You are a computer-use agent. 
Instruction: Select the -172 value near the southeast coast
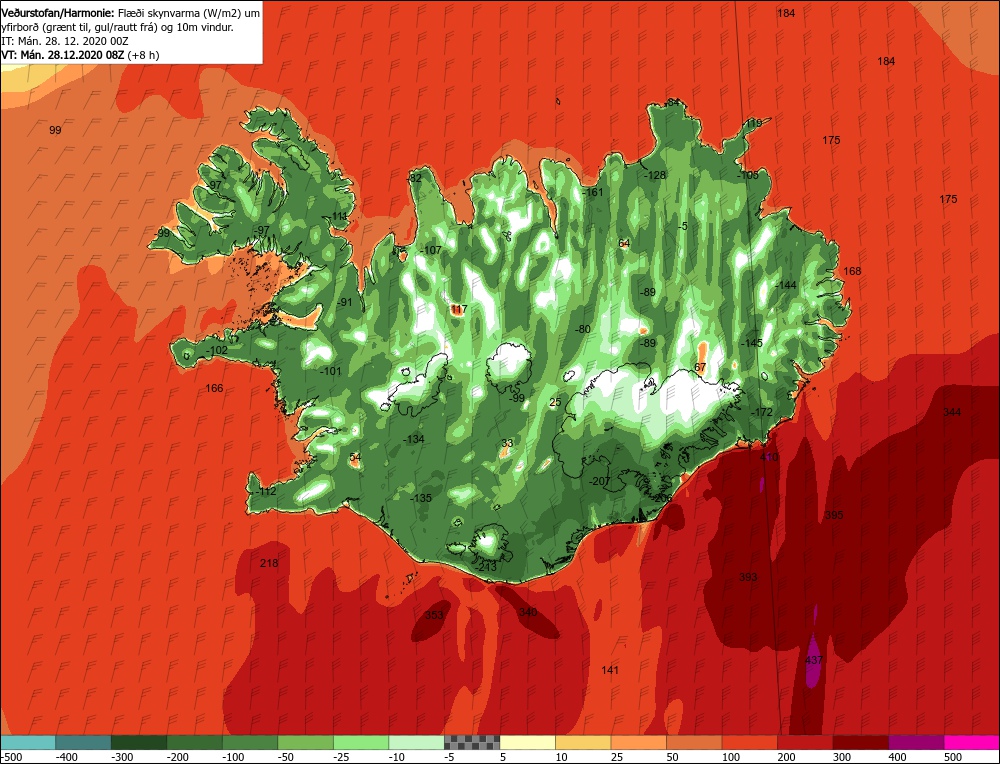click(762, 412)
